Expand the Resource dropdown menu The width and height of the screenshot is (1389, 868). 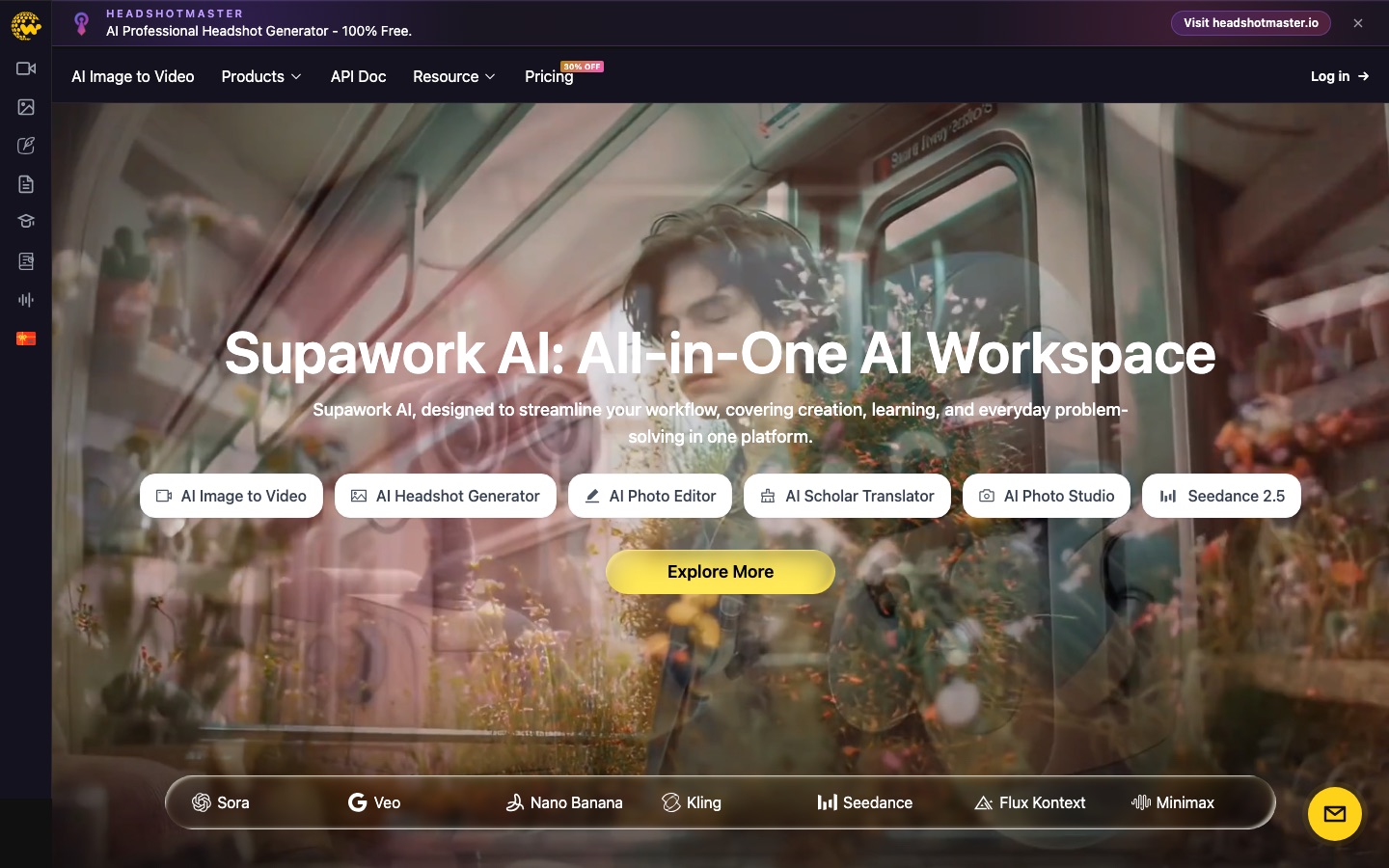coord(454,76)
